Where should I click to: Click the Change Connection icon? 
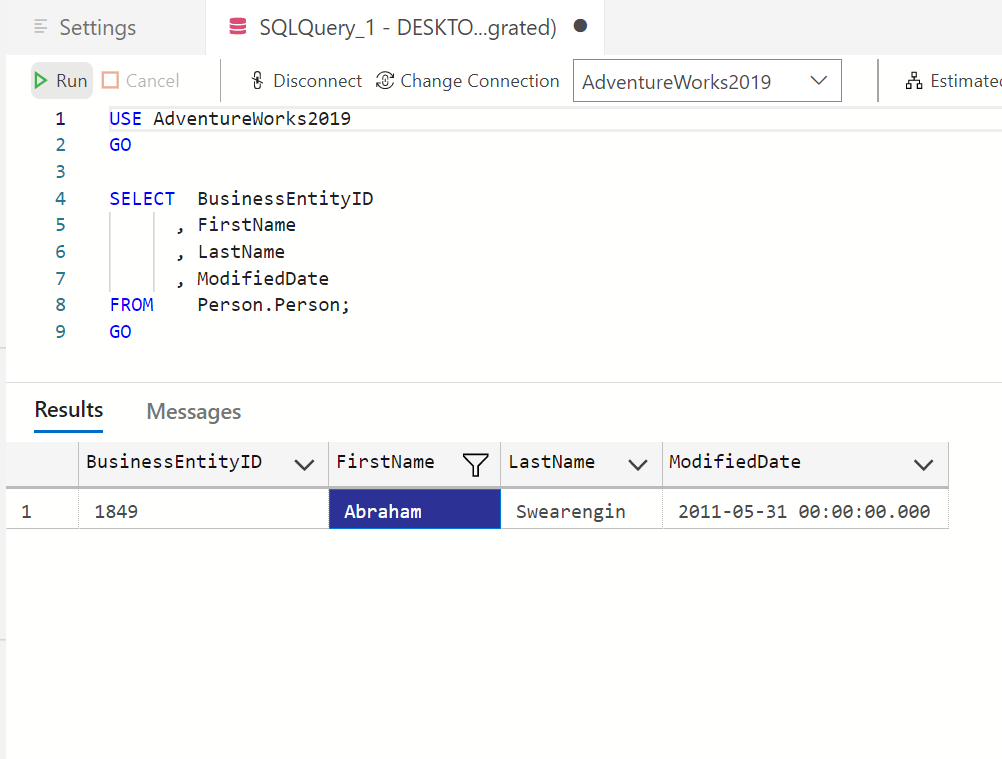pyautogui.click(x=385, y=81)
